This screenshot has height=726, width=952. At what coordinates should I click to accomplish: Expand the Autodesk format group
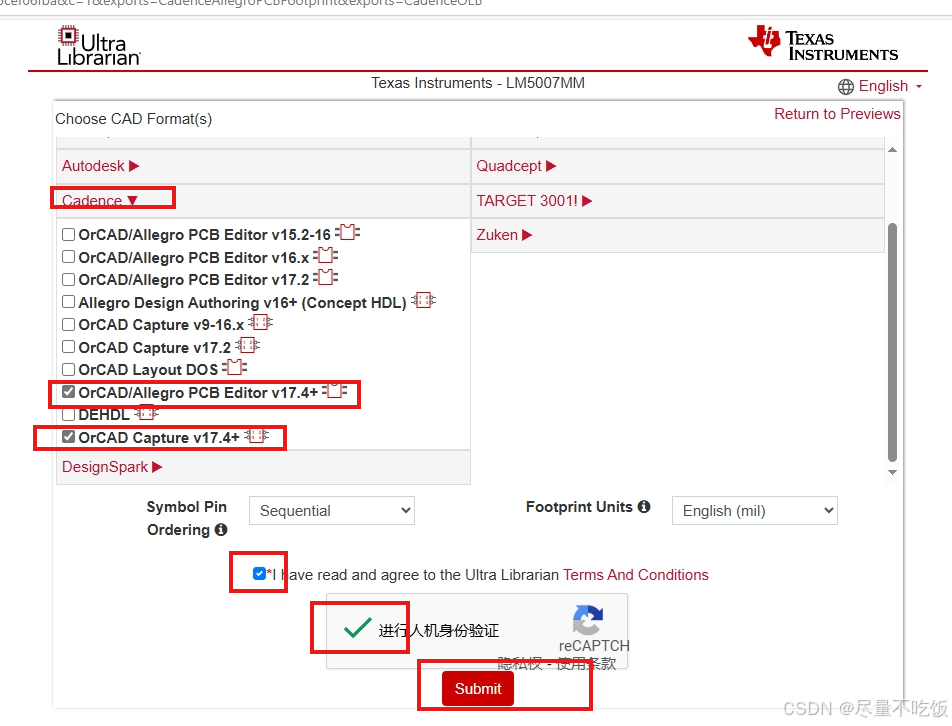pos(101,166)
